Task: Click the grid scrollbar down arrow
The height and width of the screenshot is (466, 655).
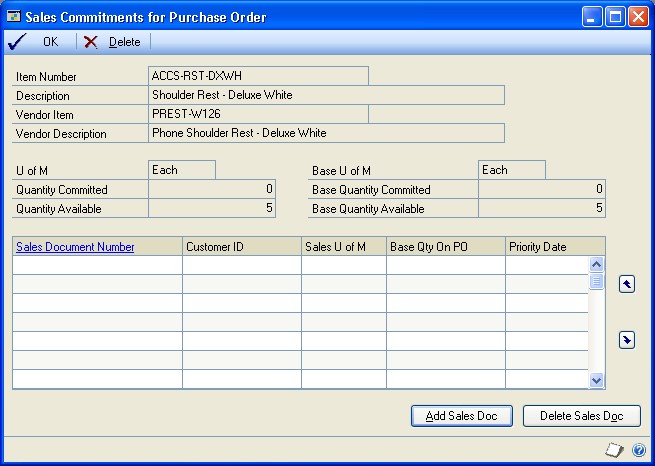Action: pos(596,380)
